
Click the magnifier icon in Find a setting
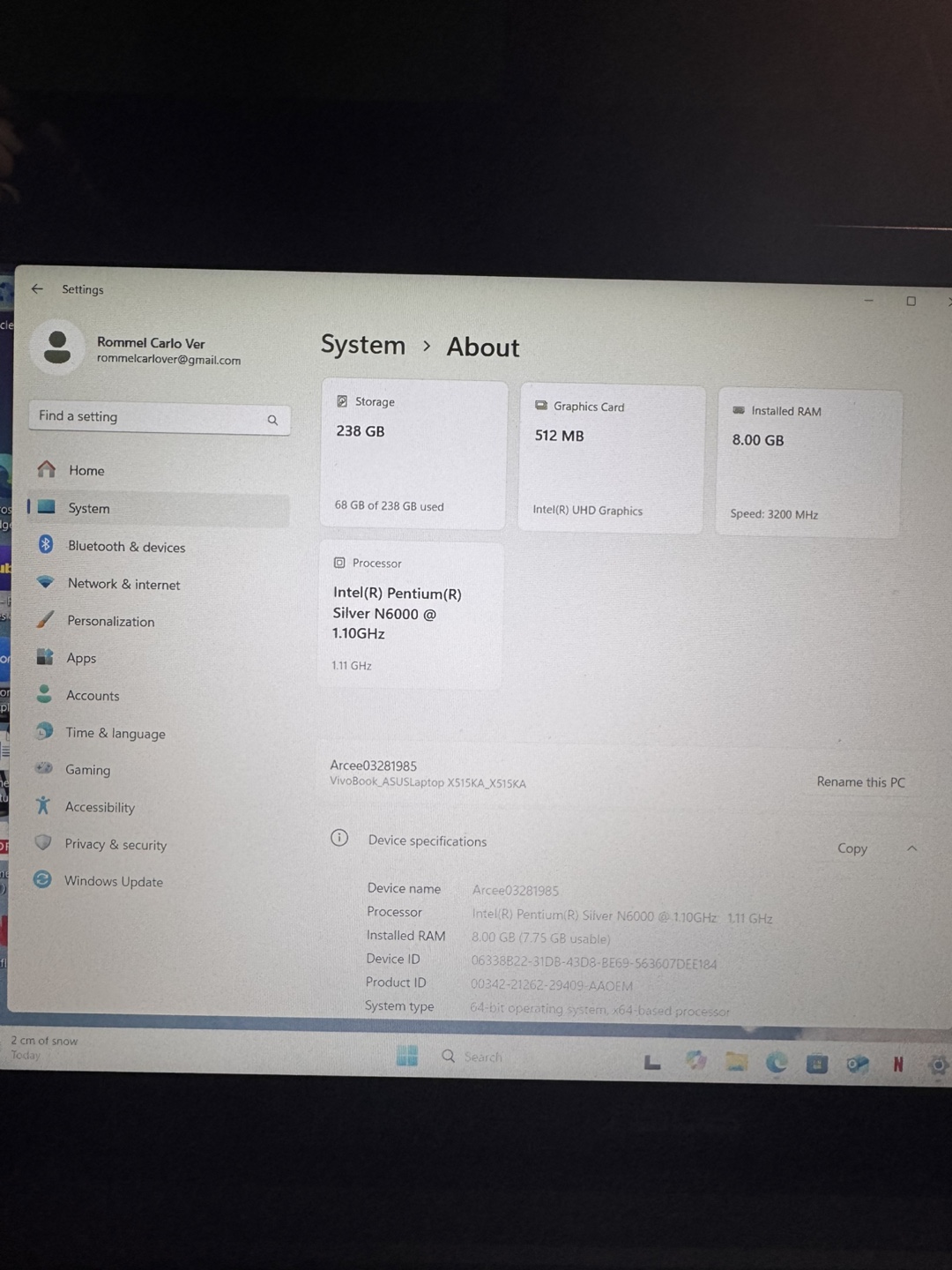pyautogui.click(x=272, y=420)
